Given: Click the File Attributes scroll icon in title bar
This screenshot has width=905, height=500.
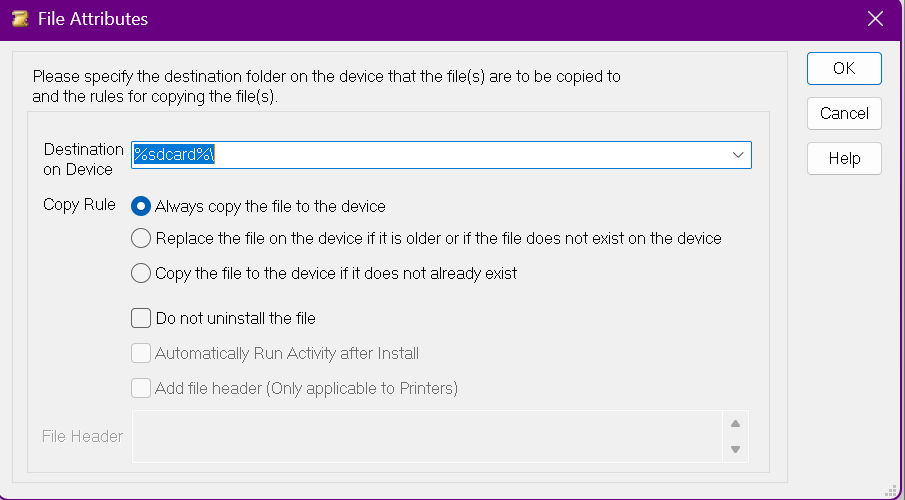Looking at the screenshot, I should 19,19.
